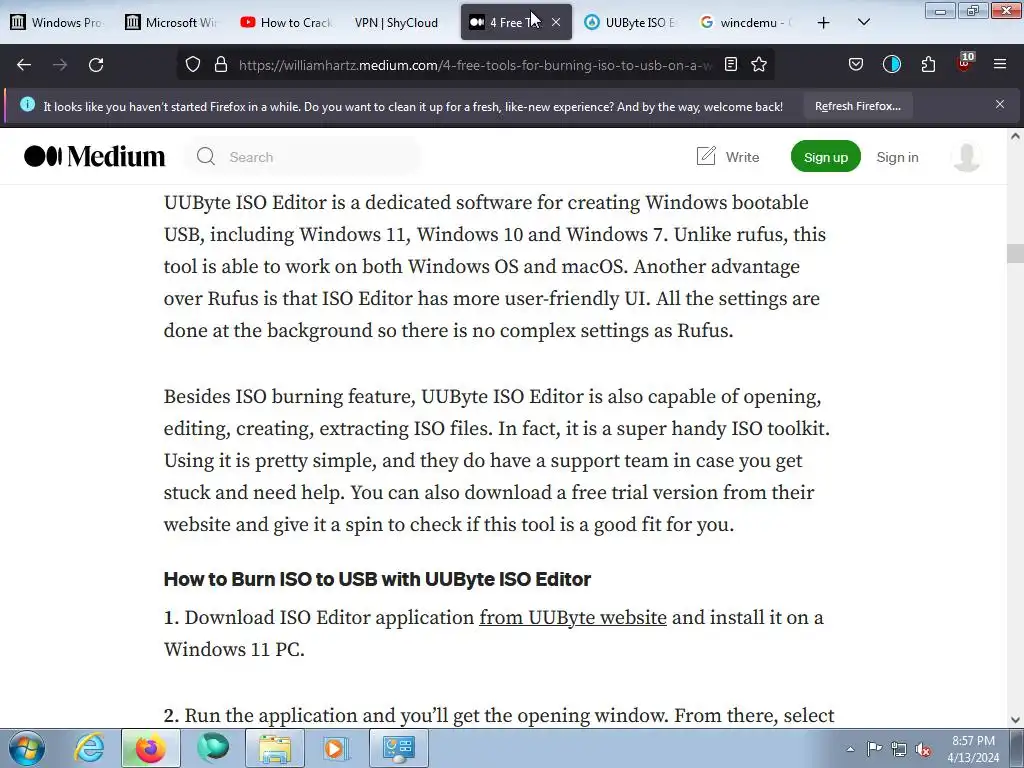
Task: Click scrollbar up arrow
Action: 1015,136
